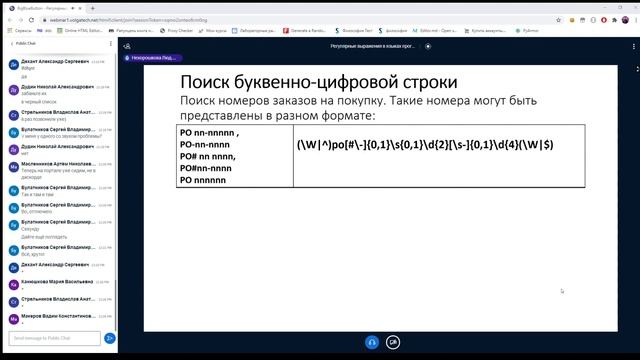Go forward with the browser forward arrow

20,20
